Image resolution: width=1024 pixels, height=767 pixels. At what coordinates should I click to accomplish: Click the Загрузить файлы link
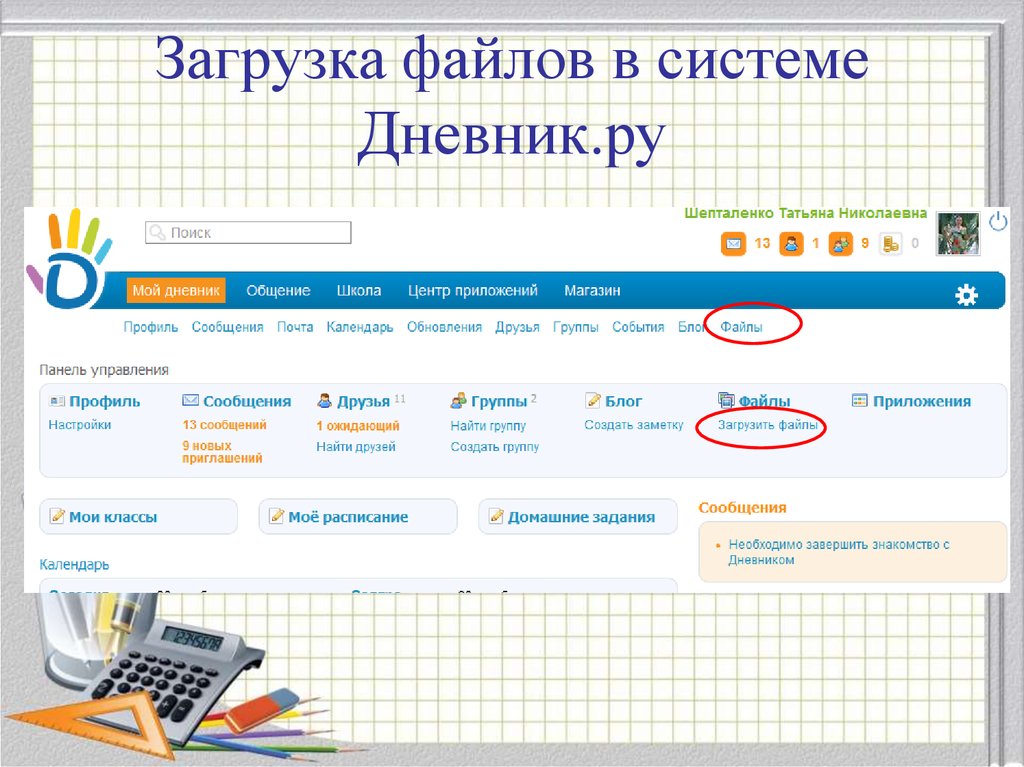point(768,425)
